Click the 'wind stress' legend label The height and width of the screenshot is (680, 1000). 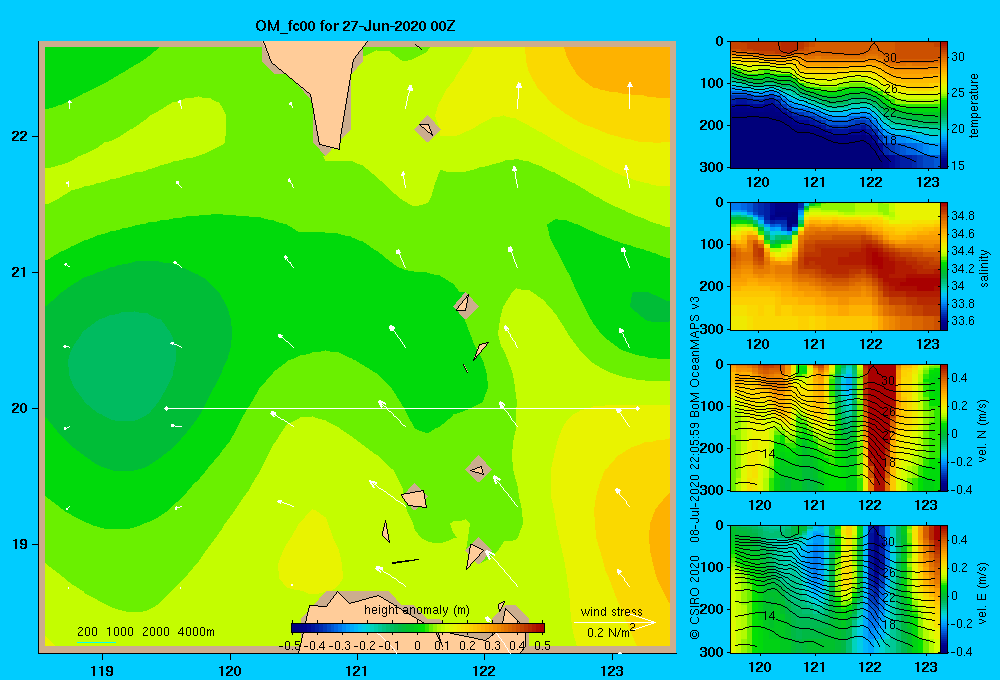(611, 611)
